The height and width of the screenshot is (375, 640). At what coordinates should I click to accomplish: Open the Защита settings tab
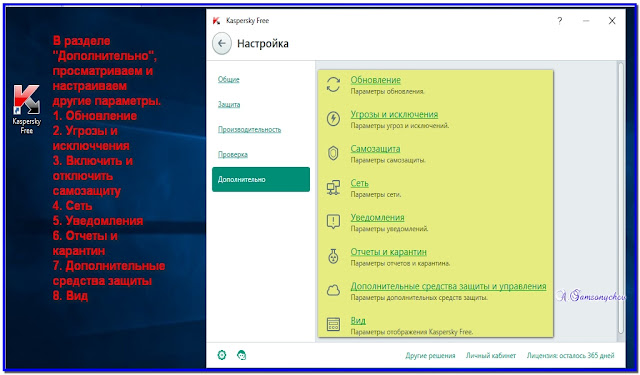(x=229, y=104)
